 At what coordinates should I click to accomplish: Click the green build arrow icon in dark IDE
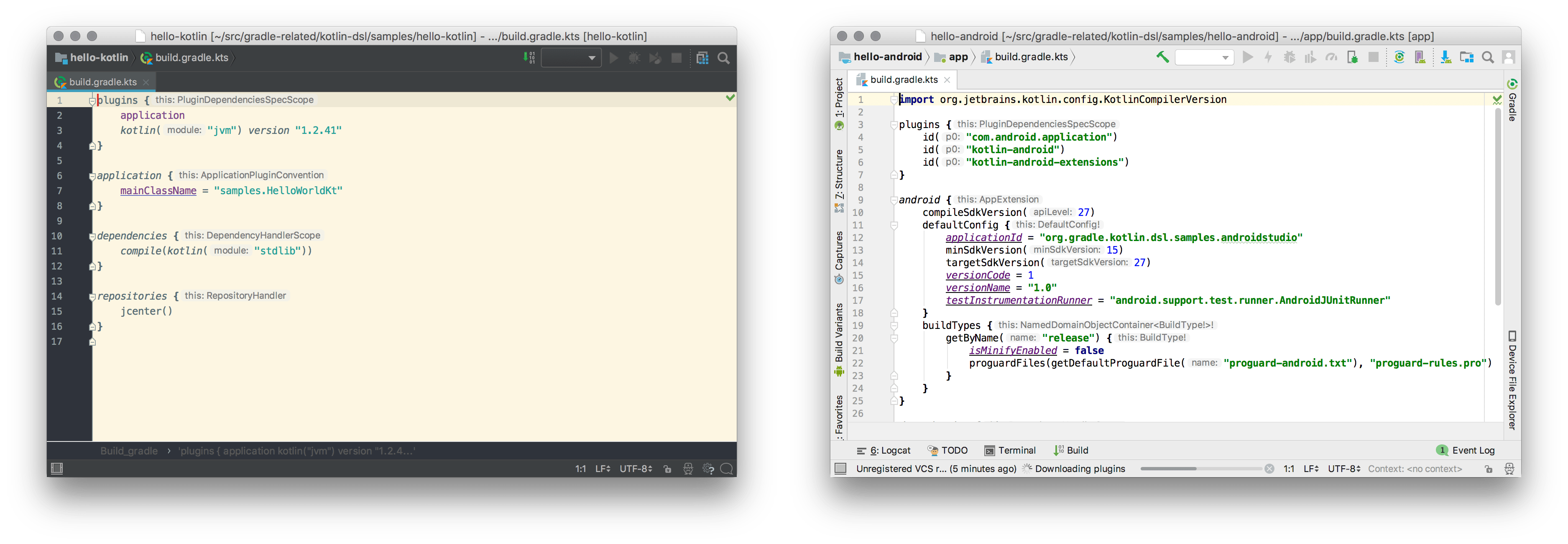[529, 58]
